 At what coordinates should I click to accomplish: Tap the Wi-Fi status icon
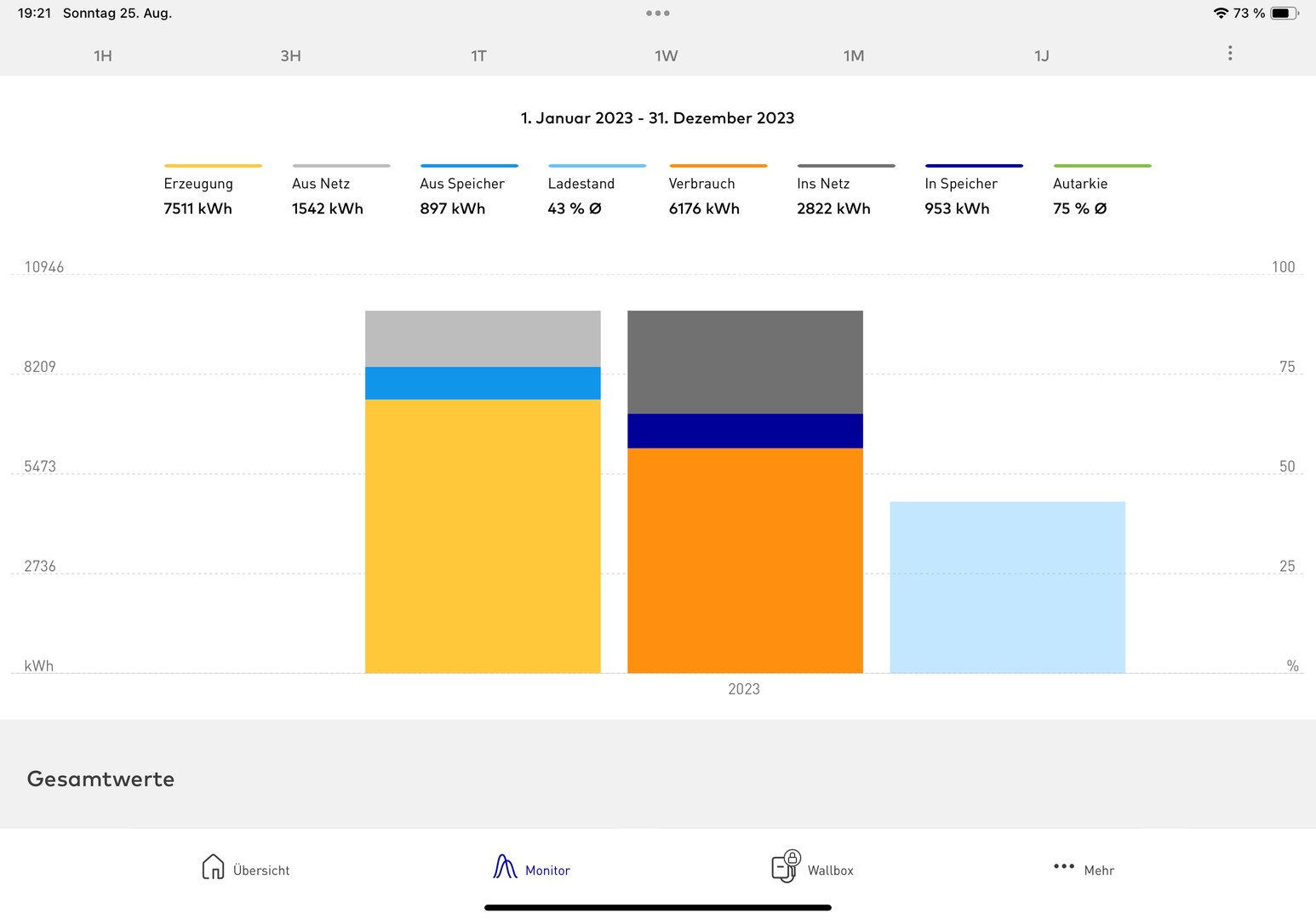1221,13
